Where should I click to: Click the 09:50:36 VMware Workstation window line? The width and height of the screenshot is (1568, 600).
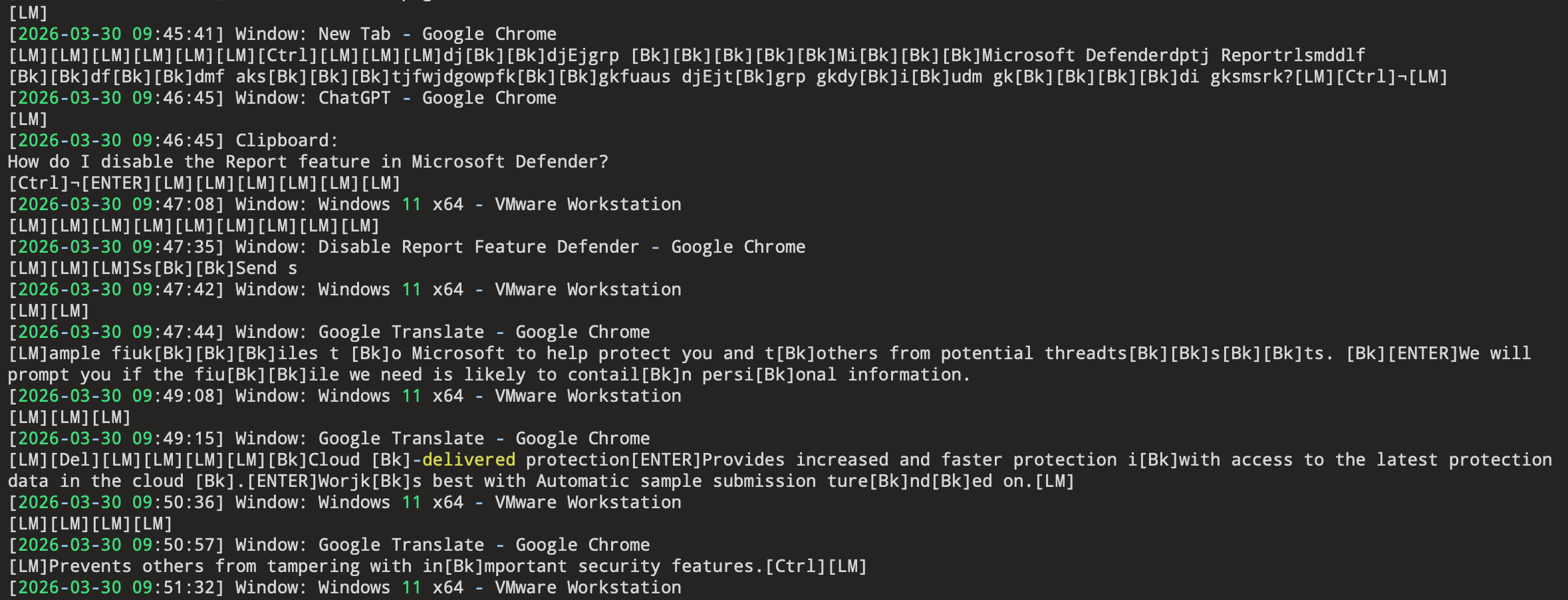tap(344, 502)
